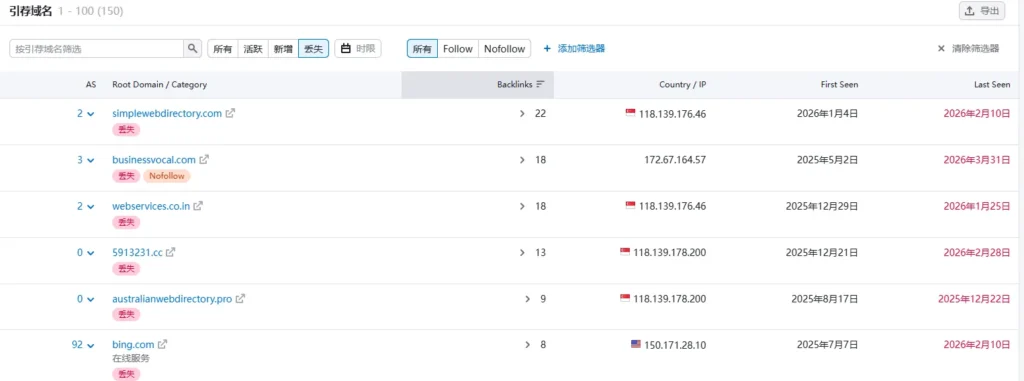The width and height of the screenshot is (1024, 381).
Task: Select the 所有 link type filter
Action: 422,49
